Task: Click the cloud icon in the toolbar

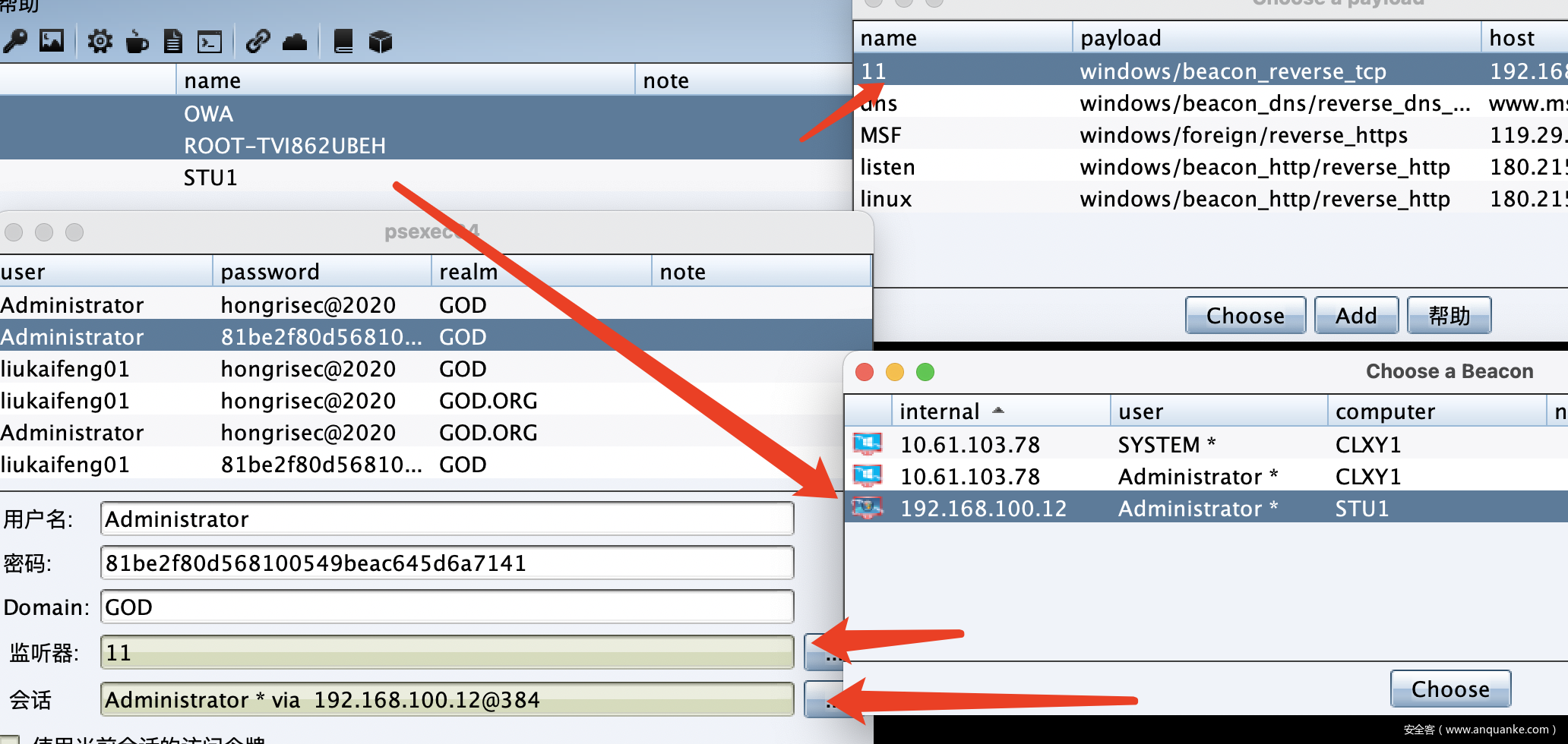Action: (295, 41)
